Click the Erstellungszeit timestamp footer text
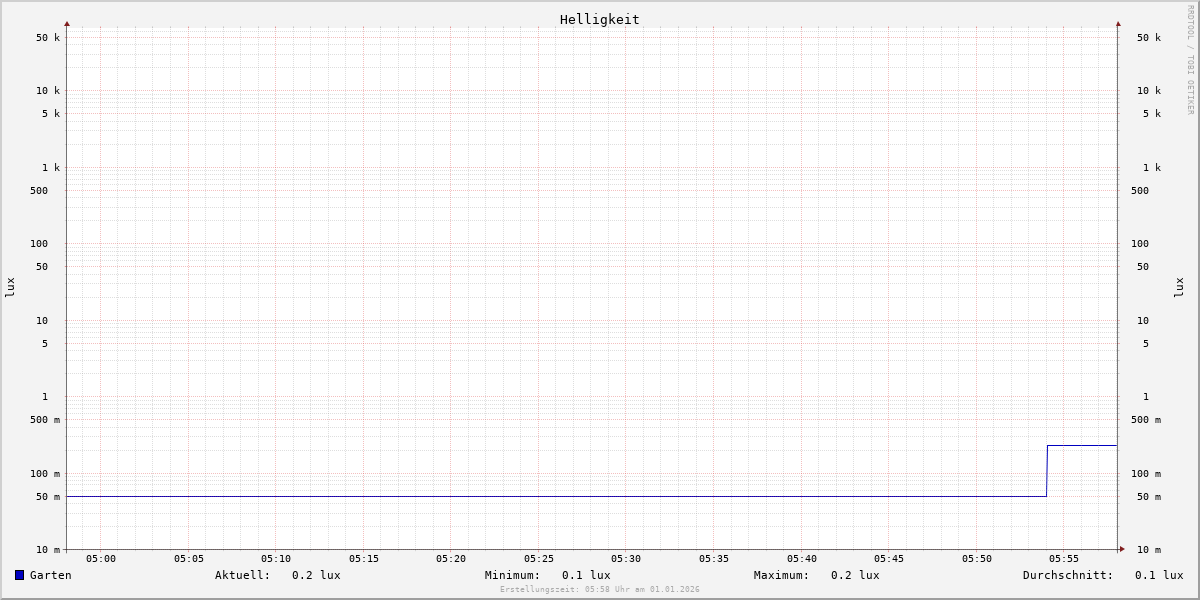Viewport: 1200px width, 600px height. pos(600,590)
